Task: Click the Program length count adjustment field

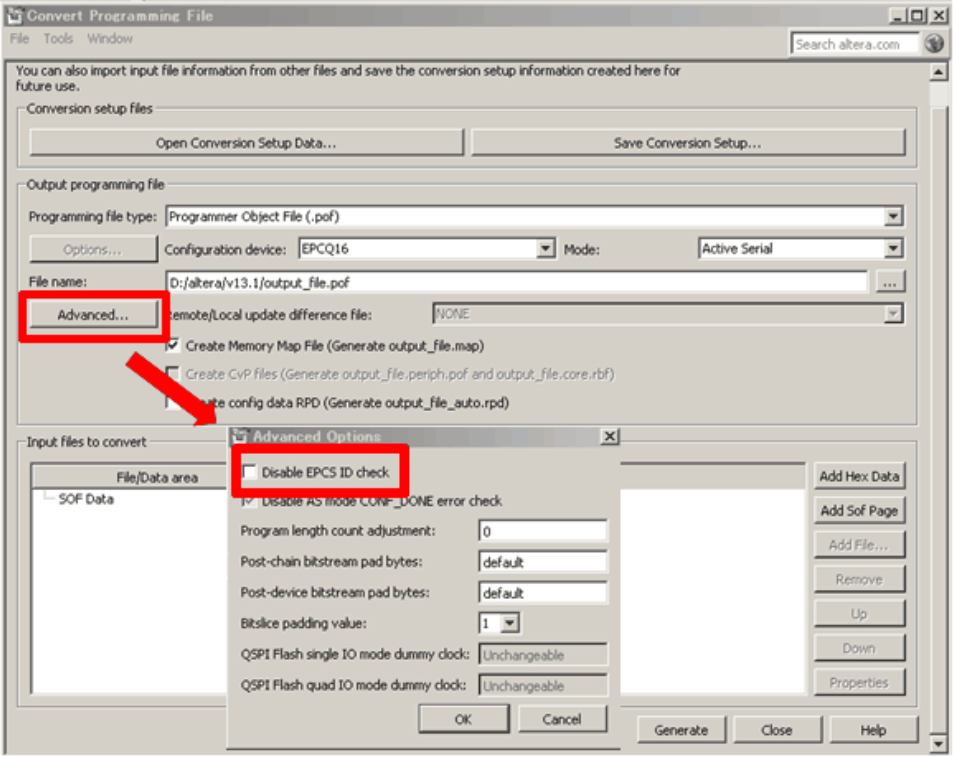Action: click(542, 531)
